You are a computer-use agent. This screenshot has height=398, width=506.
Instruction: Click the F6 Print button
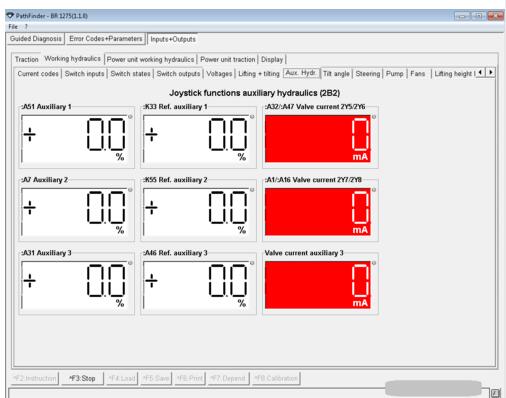(x=190, y=378)
